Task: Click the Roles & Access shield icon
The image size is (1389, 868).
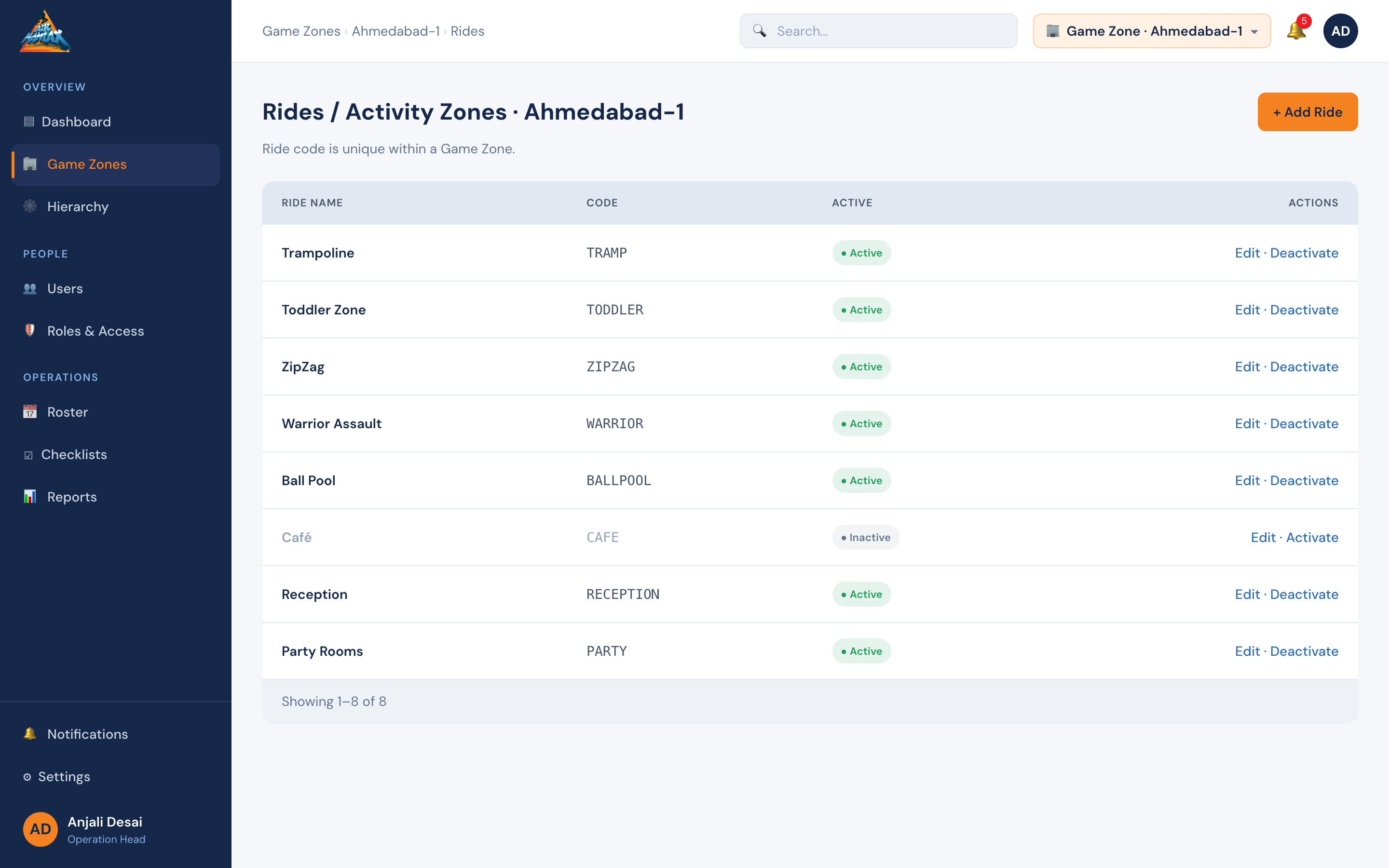Action: click(30, 331)
